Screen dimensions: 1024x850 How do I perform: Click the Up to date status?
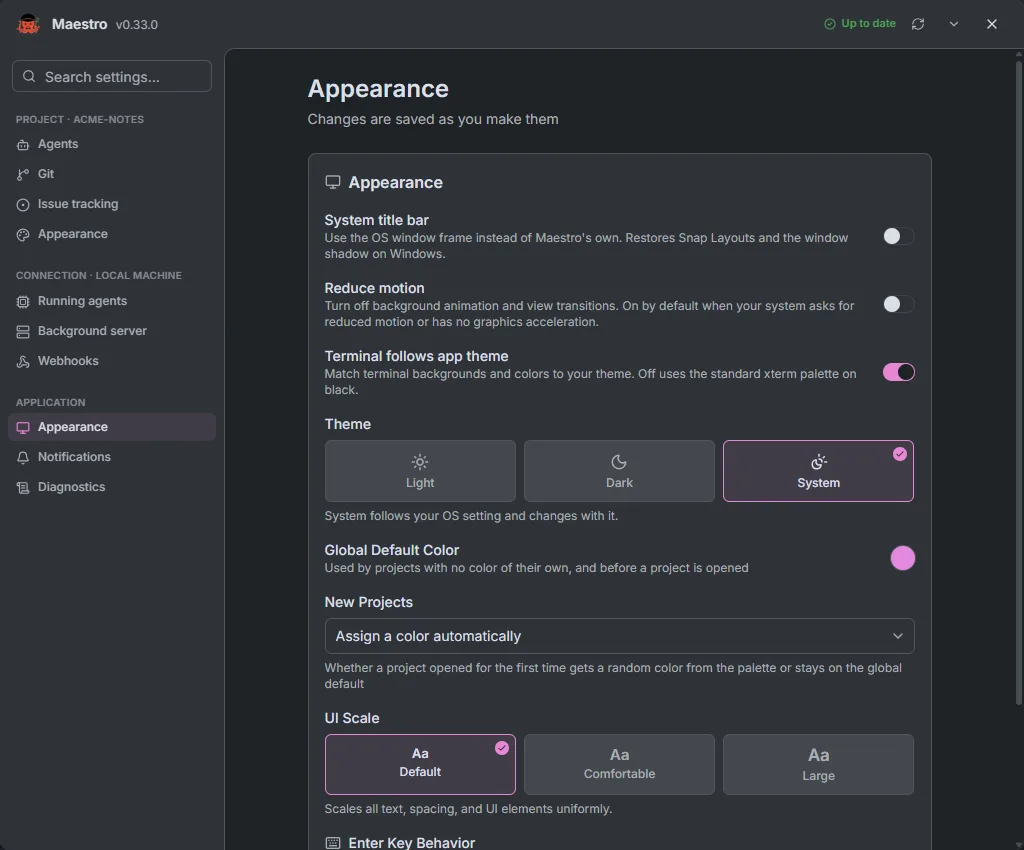coord(859,24)
